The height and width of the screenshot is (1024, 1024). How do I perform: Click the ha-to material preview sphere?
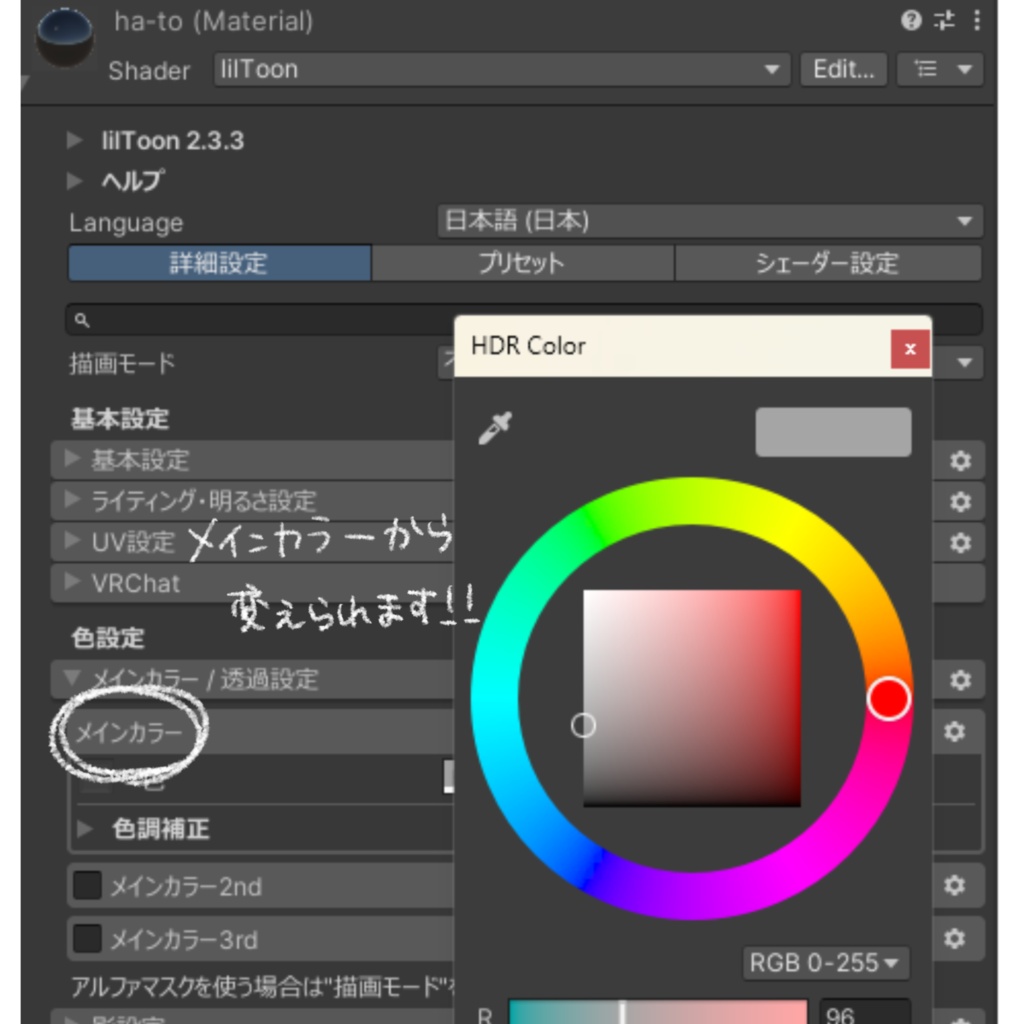[x=64, y=36]
